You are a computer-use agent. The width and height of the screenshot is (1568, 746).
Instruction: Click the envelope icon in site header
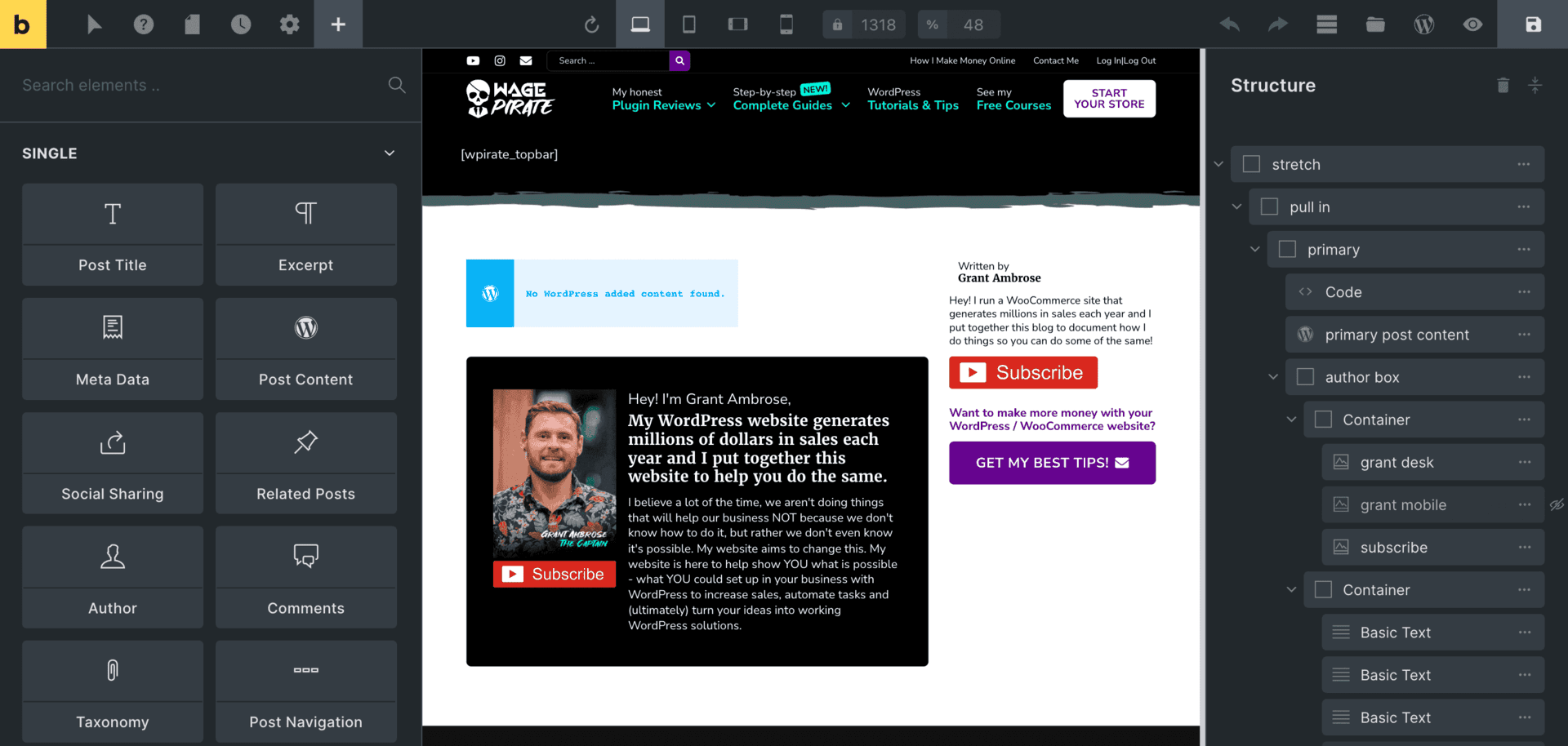pyautogui.click(x=526, y=60)
